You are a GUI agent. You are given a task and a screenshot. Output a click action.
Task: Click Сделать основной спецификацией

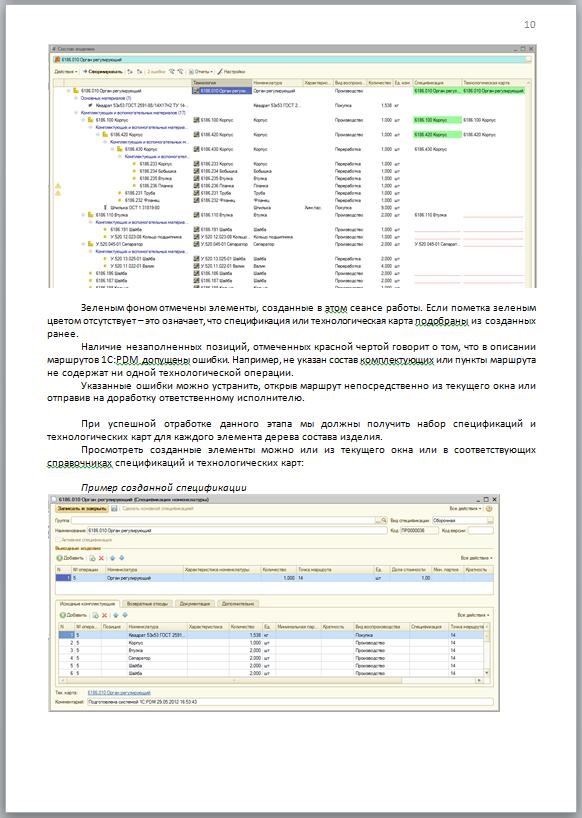157,508
